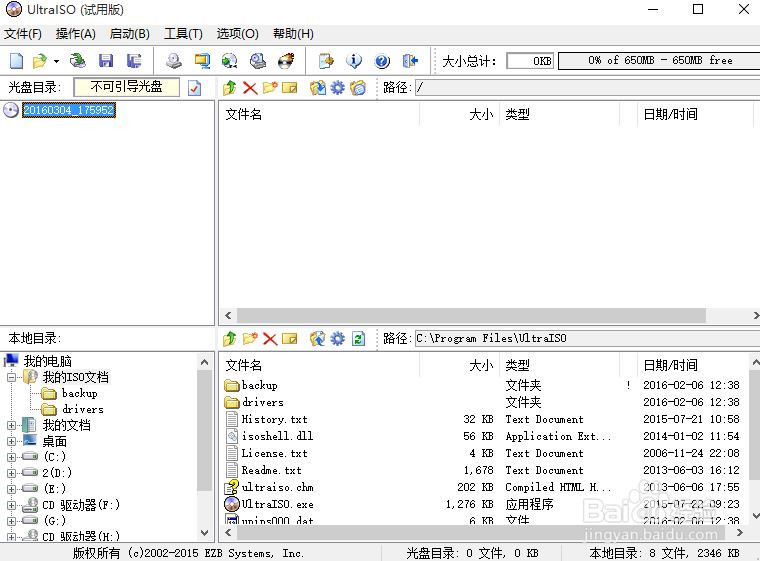Screen dimensions: 760x561
Task: Click the image pane horizontal scrollbar
Action: 471,316
